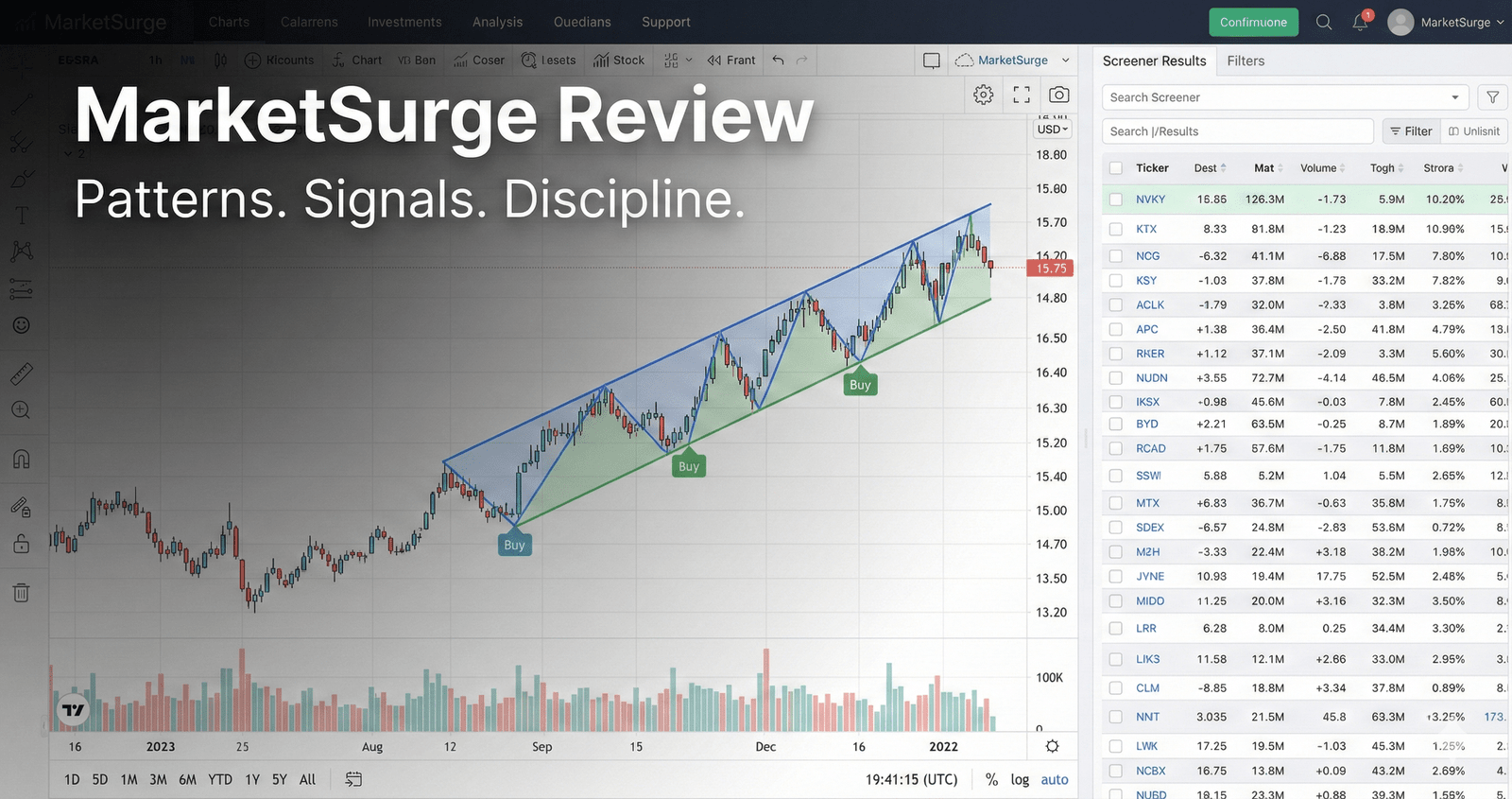This screenshot has height=799, width=1512.
Task: Open the Charts menu
Action: tap(229, 22)
